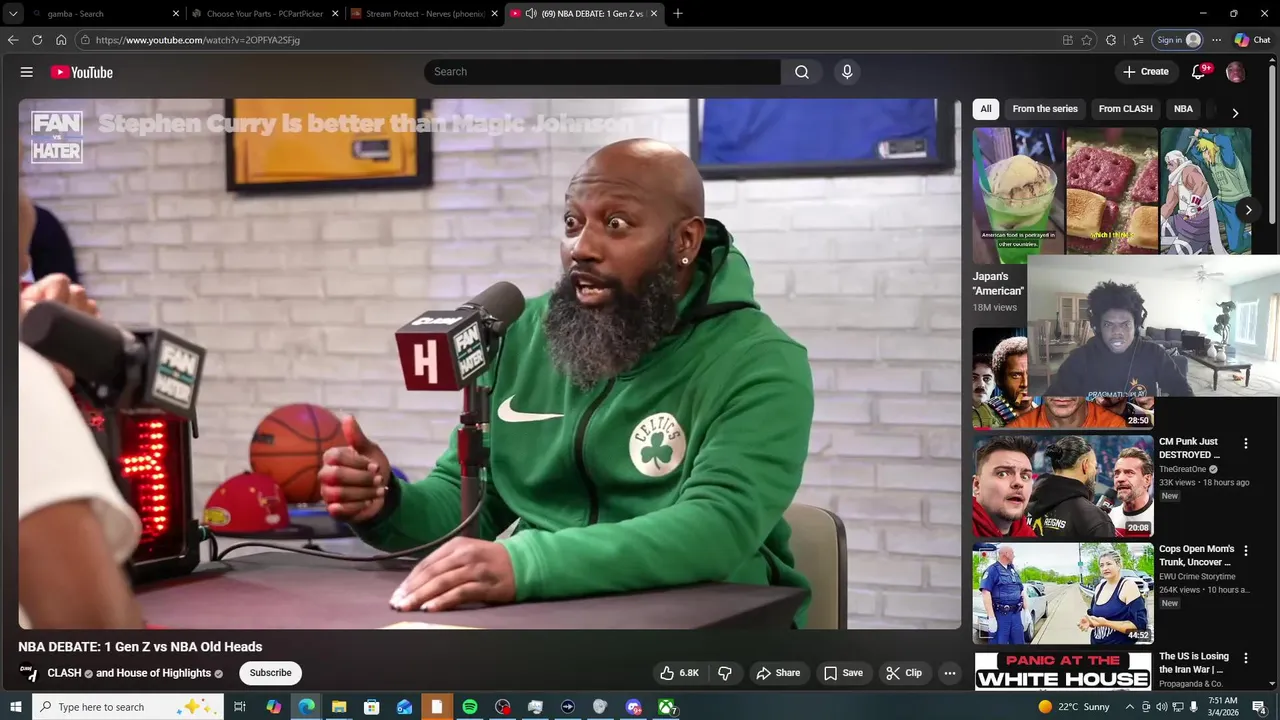Open Task View on the taskbar

pos(240,707)
